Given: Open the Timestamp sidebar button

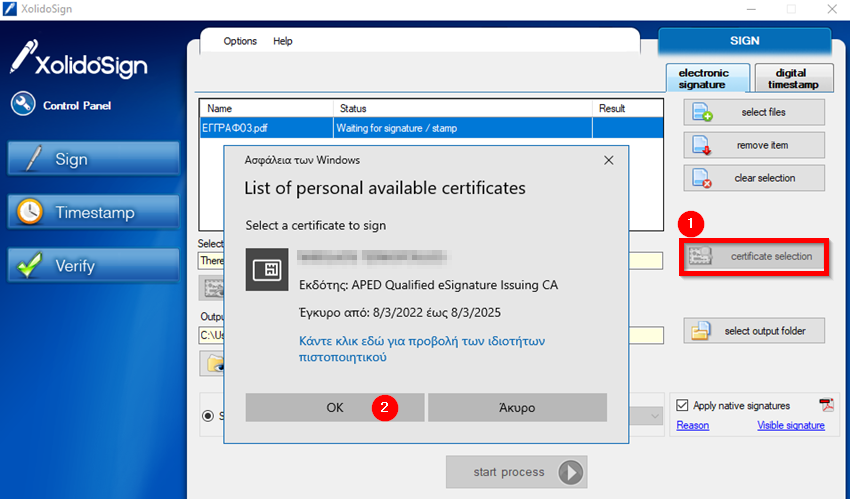Looking at the screenshot, I should (x=93, y=212).
